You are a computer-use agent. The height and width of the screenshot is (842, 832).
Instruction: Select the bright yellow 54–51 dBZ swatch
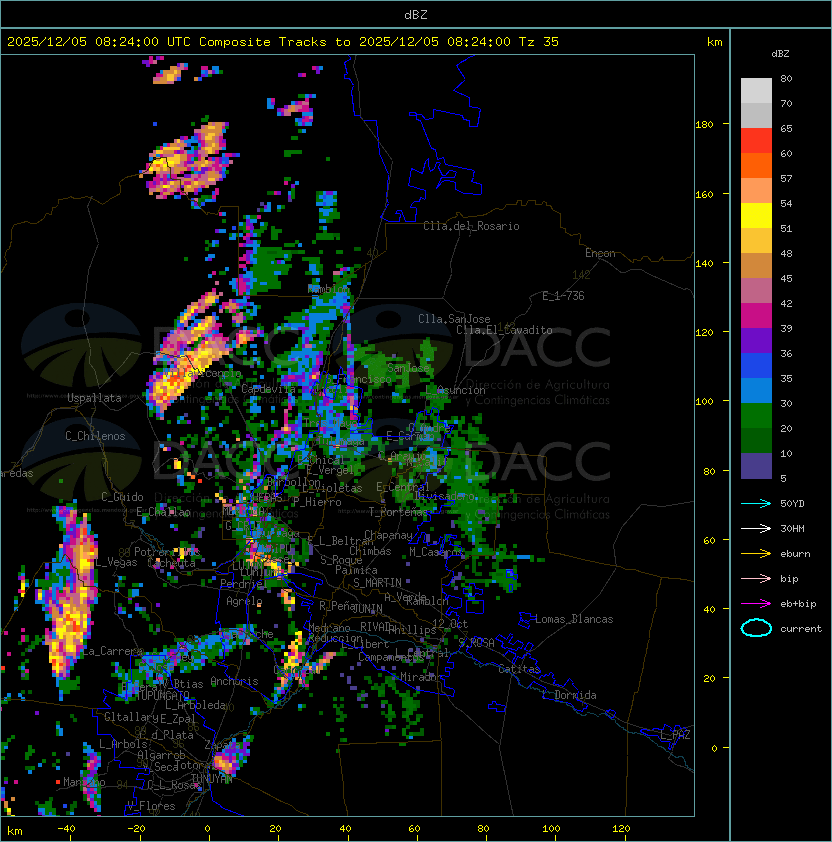756,216
